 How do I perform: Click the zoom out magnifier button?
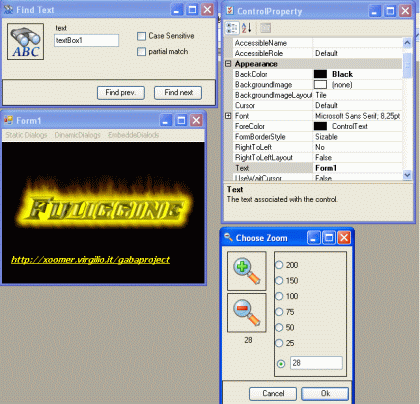tap(247, 313)
